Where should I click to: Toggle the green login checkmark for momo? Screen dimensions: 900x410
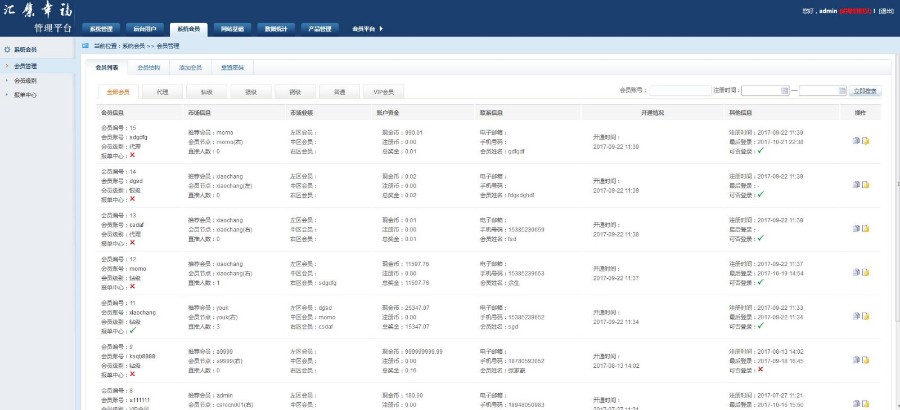pos(761,282)
